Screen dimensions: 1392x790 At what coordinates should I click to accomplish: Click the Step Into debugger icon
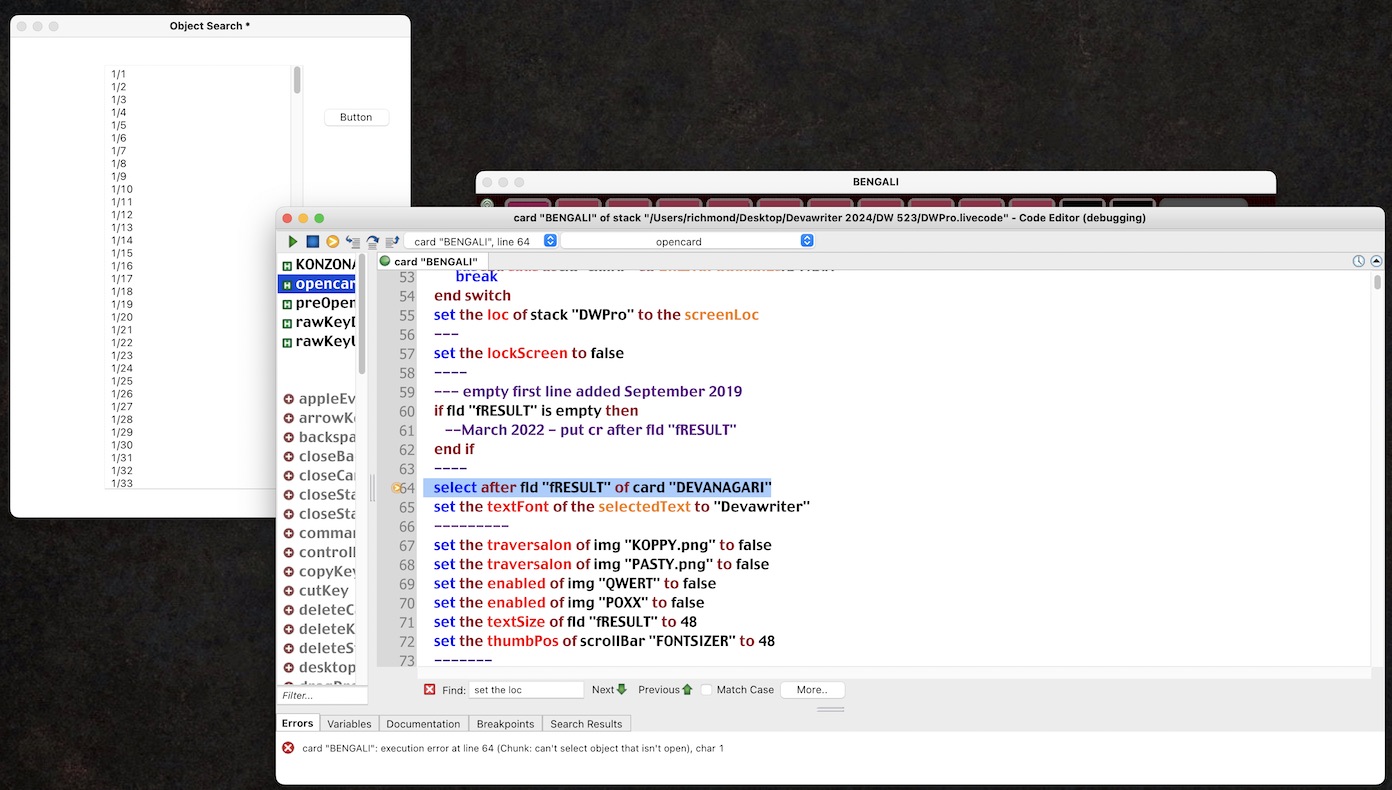[x=353, y=241]
